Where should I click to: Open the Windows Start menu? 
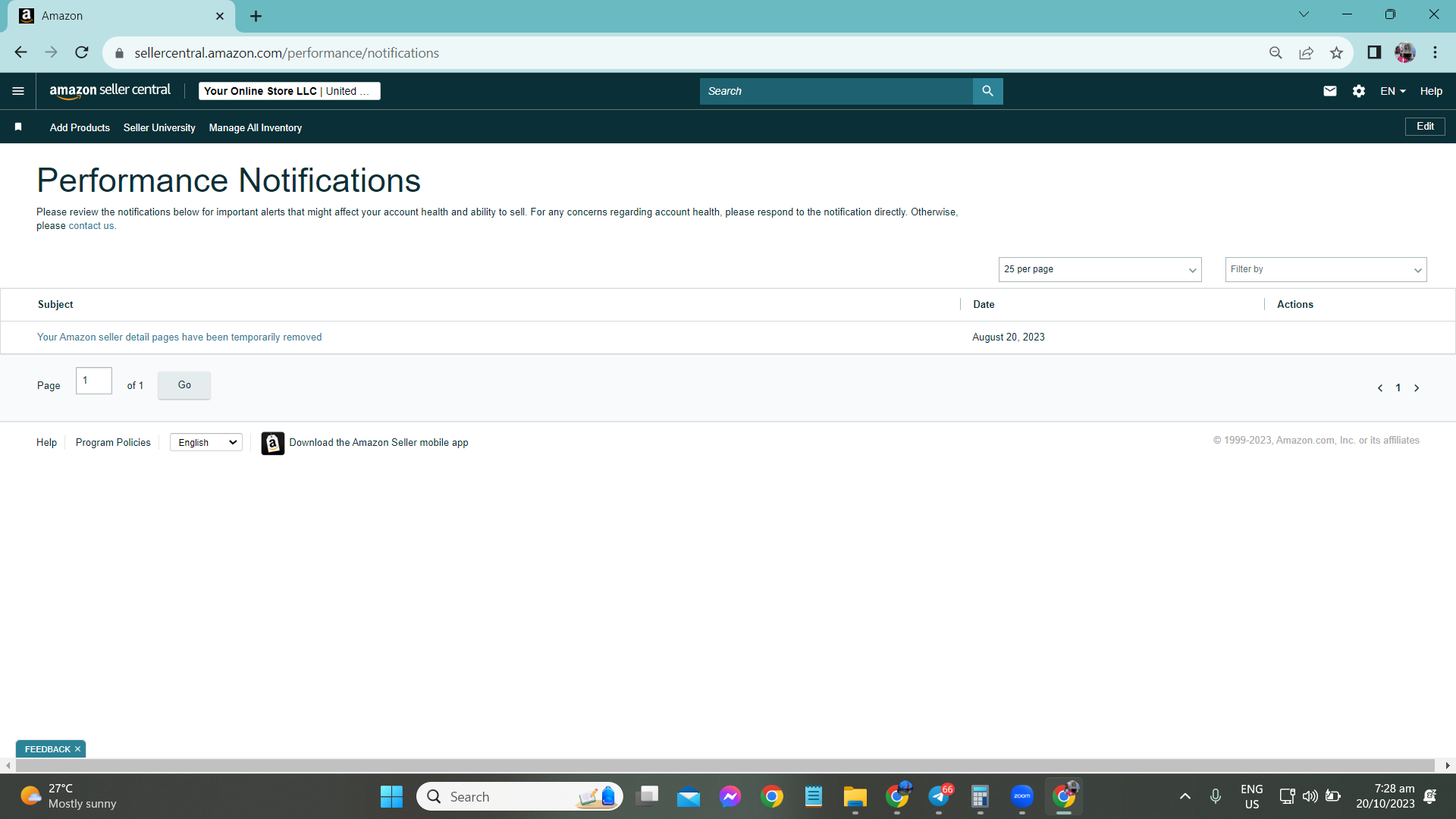391,796
